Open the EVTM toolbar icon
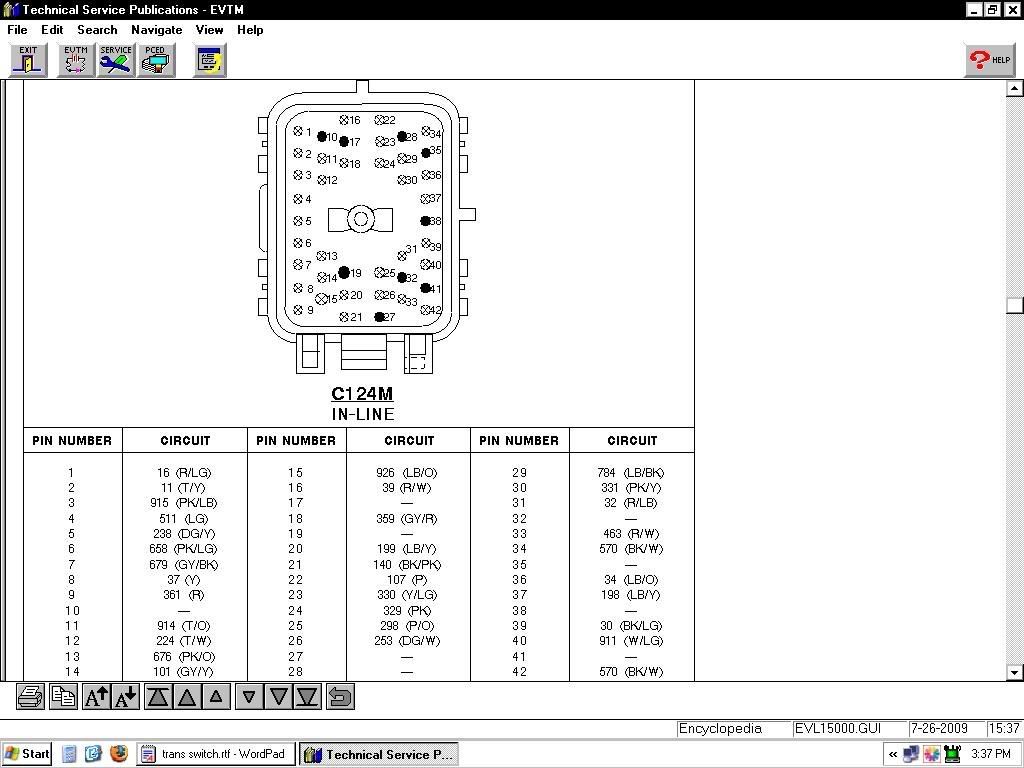This screenshot has width=1024, height=768. pyautogui.click(x=76, y=60)
